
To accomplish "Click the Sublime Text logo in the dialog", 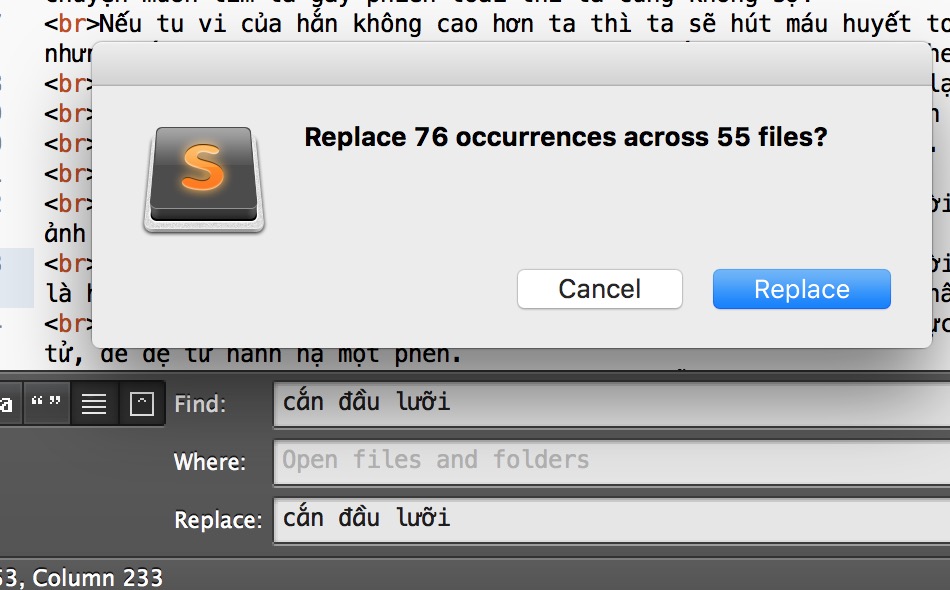I will pyautogui.click(x=204, y=179).
